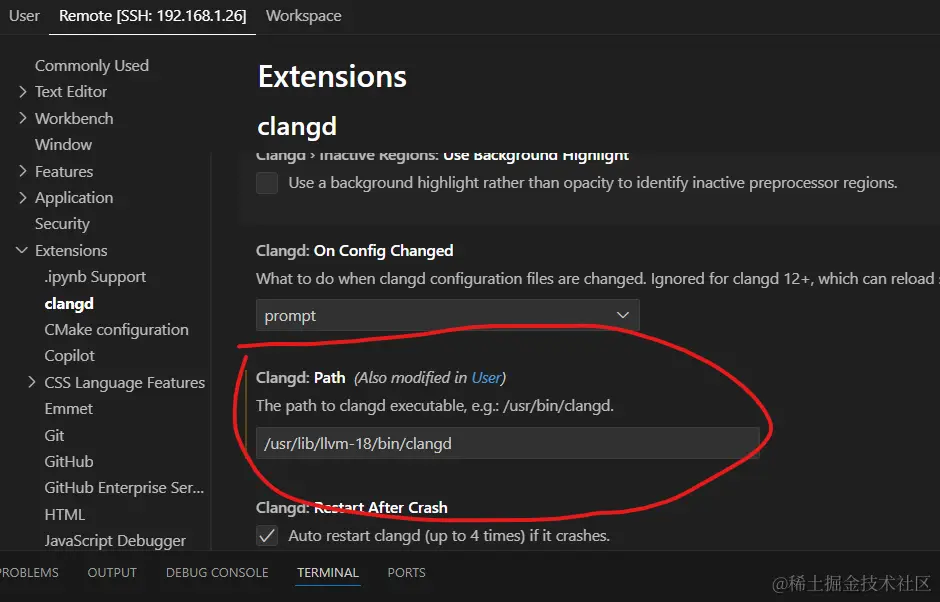Uncheck Auto restart clangd checkbox
This screenshot has height=602, width=940.
pyautogui.click(x=267, y=535)
